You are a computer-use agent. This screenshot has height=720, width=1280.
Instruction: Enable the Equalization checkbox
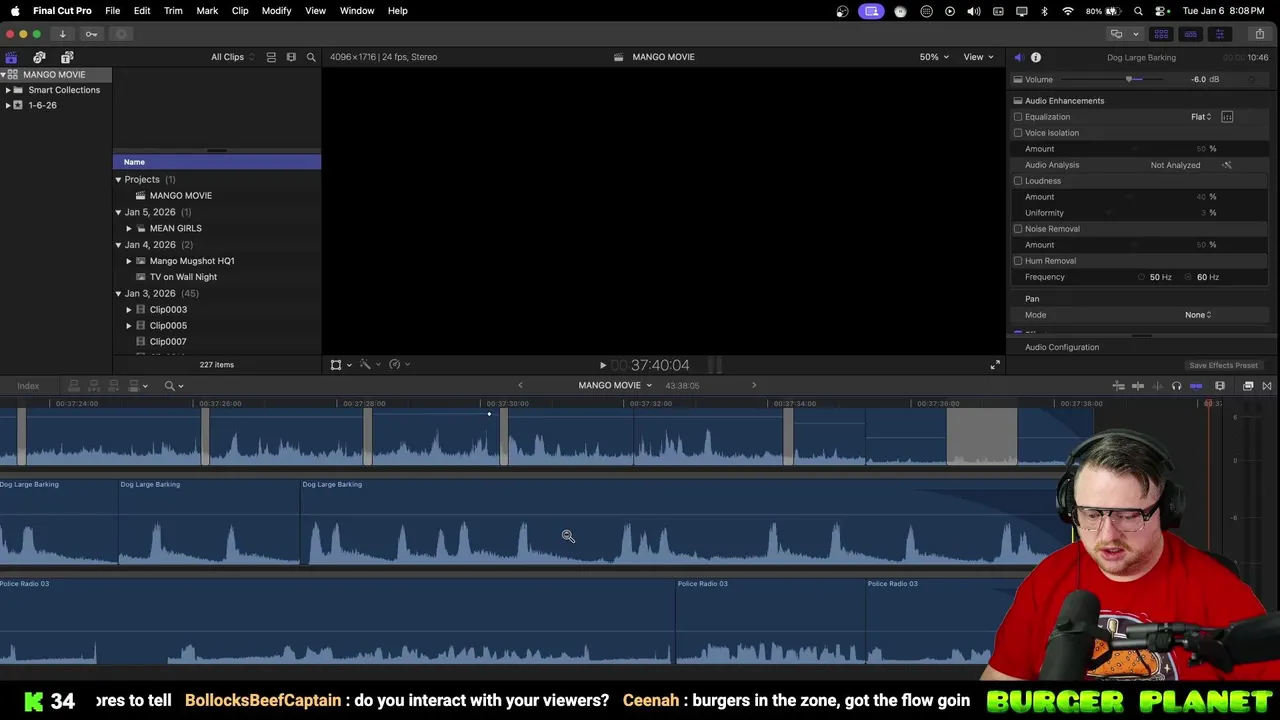[x=1018, y=117]
